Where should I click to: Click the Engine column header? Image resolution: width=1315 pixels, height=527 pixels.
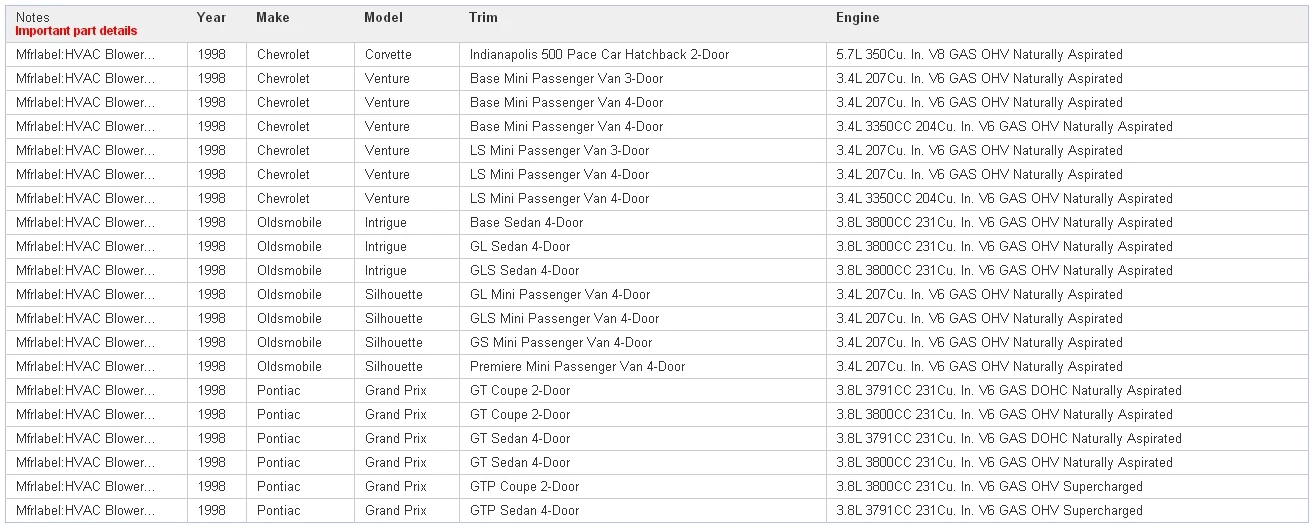point(858,17)
